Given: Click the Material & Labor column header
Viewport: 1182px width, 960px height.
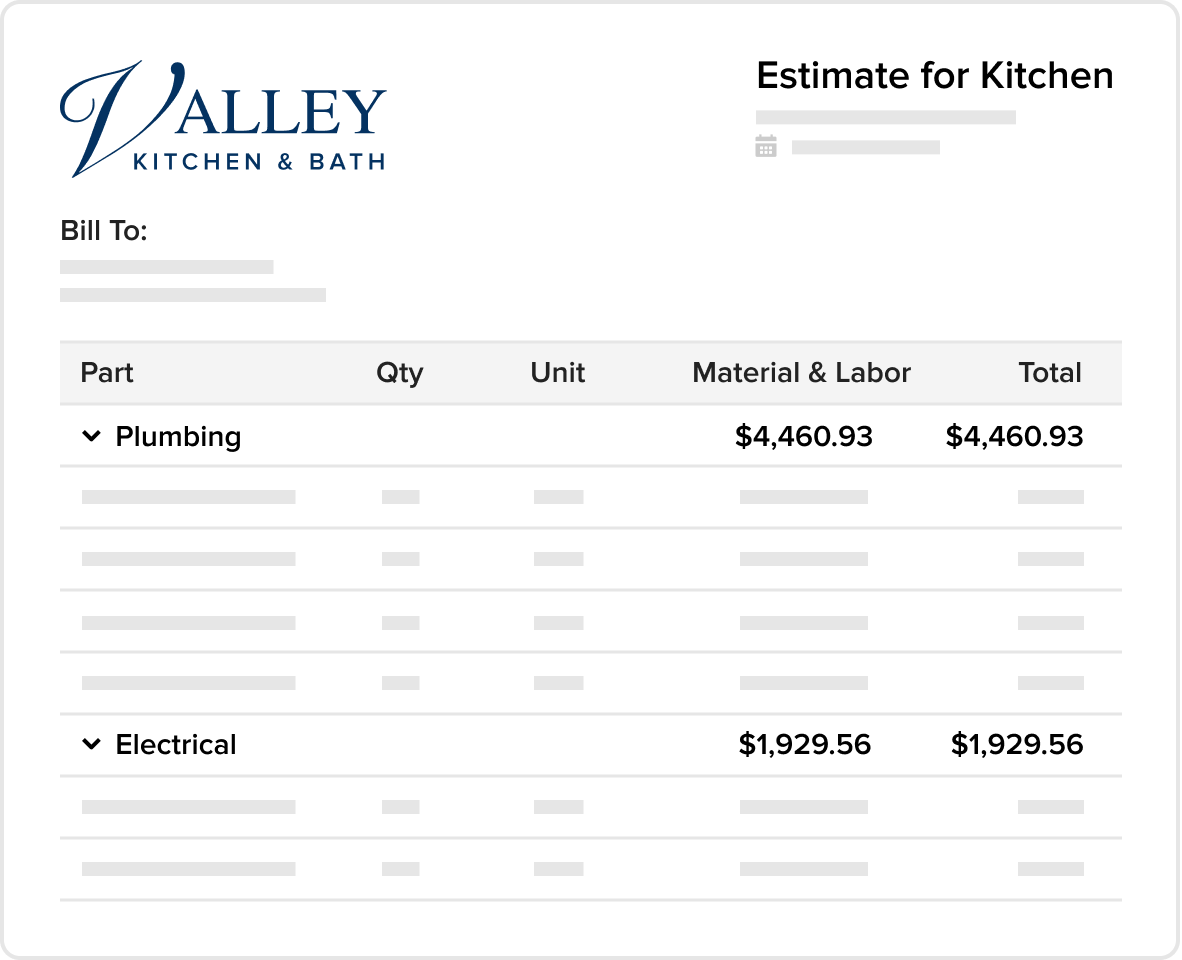Looking at the screenshot, I should click(801, 372).
